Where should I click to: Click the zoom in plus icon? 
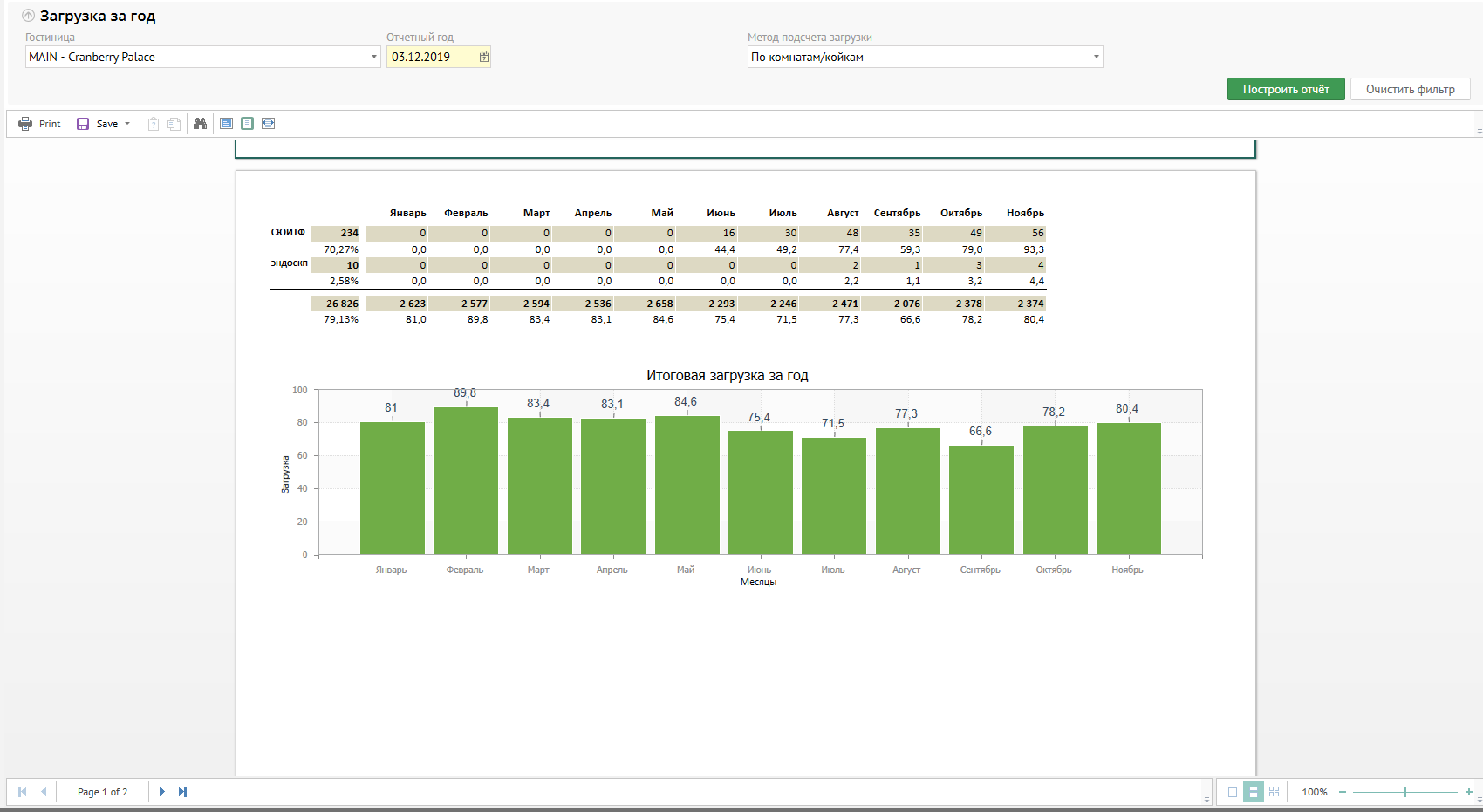click(1468, 792)
